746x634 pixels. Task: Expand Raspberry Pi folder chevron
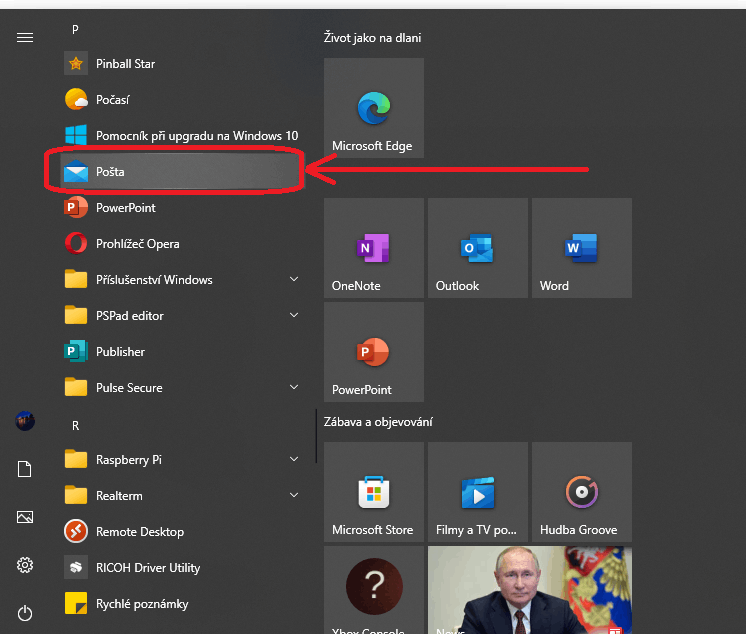(x=294, y=459)
